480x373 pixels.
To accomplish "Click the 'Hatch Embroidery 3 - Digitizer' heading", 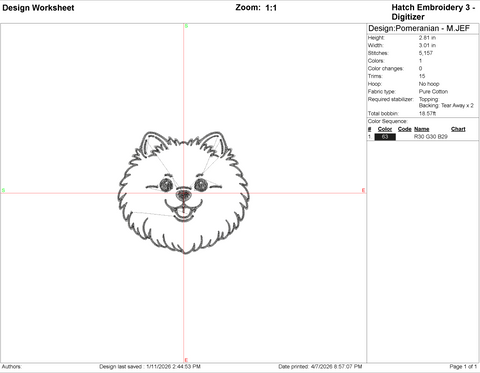I will [433, 12].
